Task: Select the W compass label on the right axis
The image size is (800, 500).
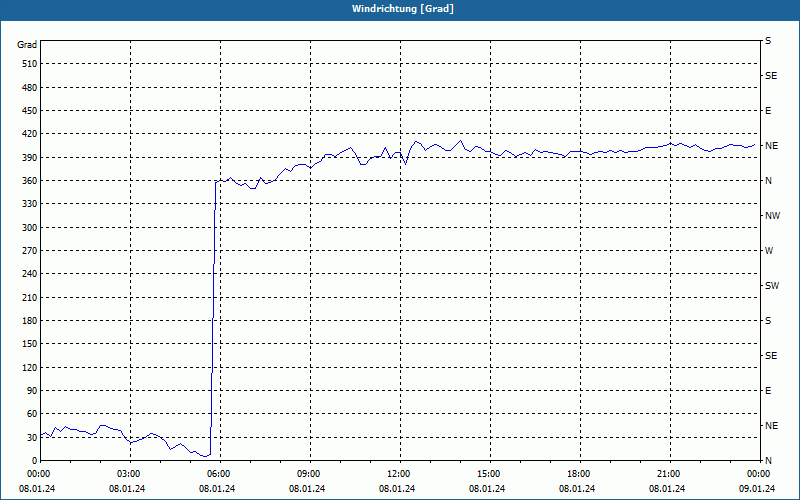Action: point(769,251)
